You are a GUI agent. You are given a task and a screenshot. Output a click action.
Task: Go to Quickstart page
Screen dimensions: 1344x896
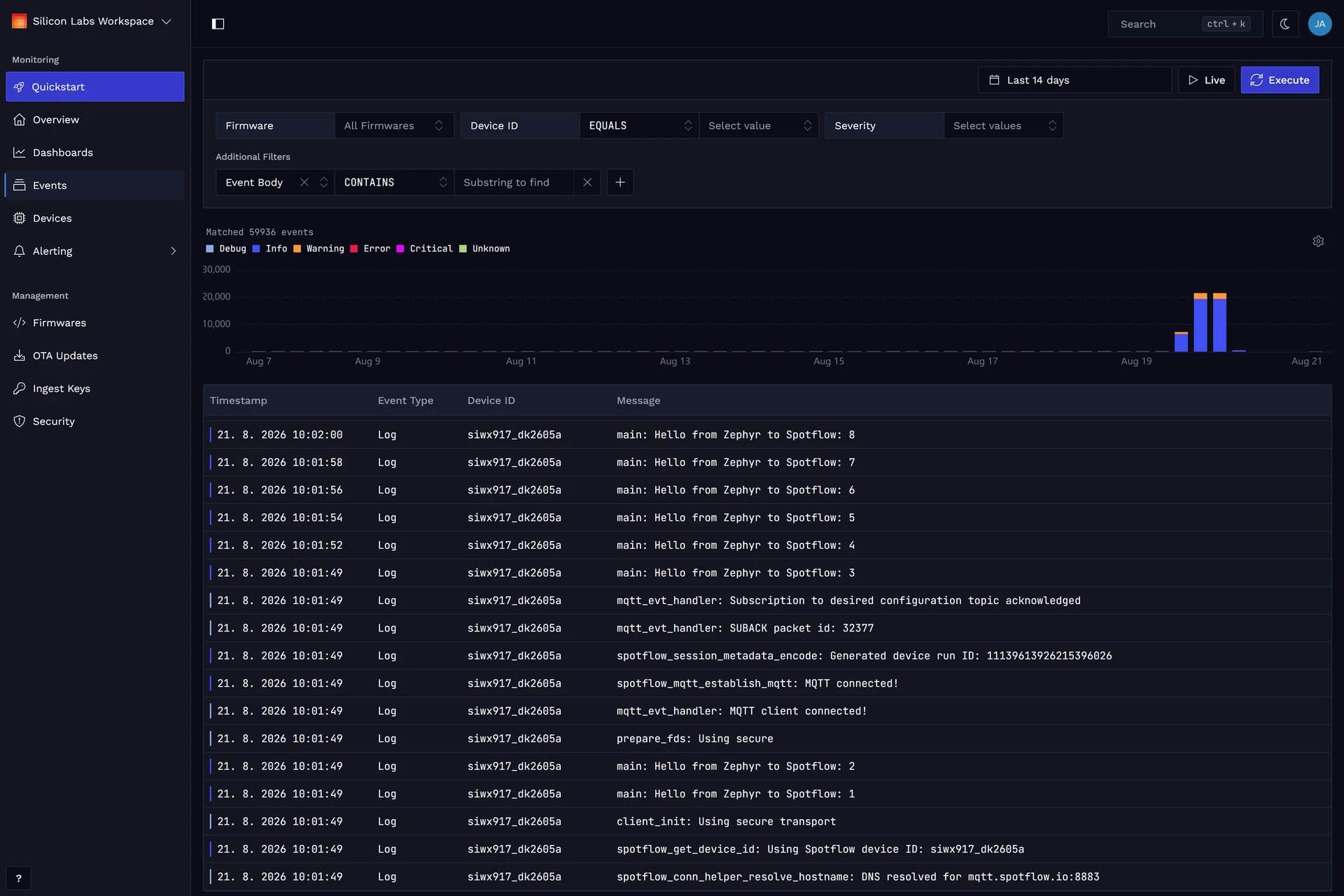95,87
